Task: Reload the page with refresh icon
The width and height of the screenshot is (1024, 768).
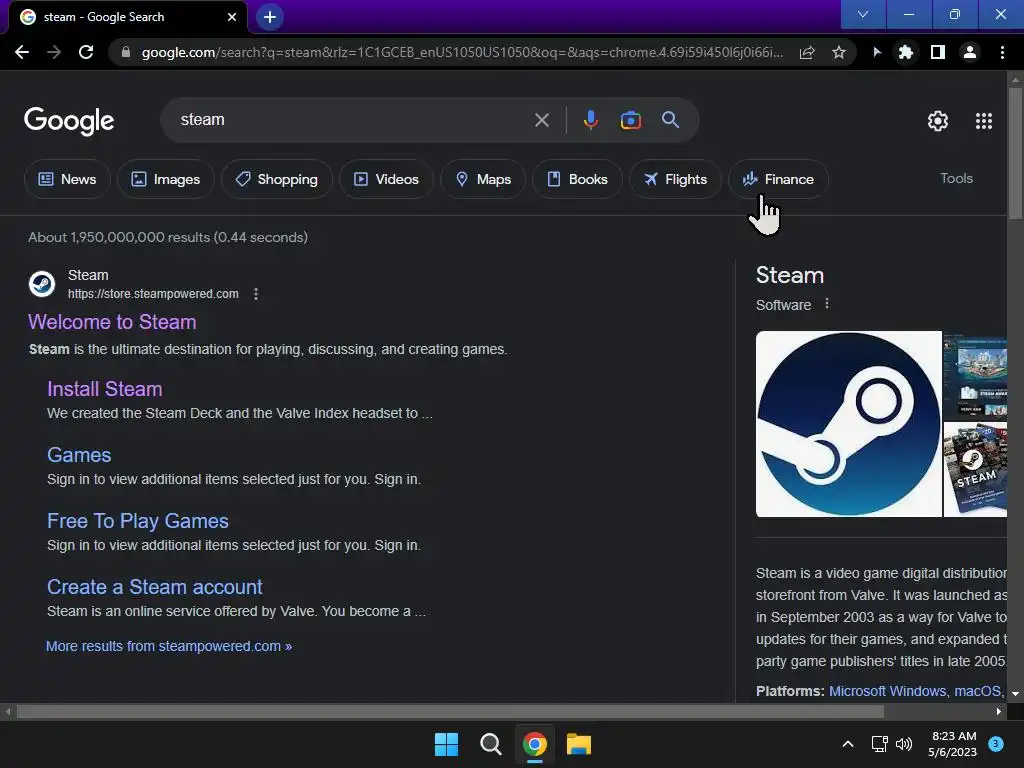Action: pos(86,52)
